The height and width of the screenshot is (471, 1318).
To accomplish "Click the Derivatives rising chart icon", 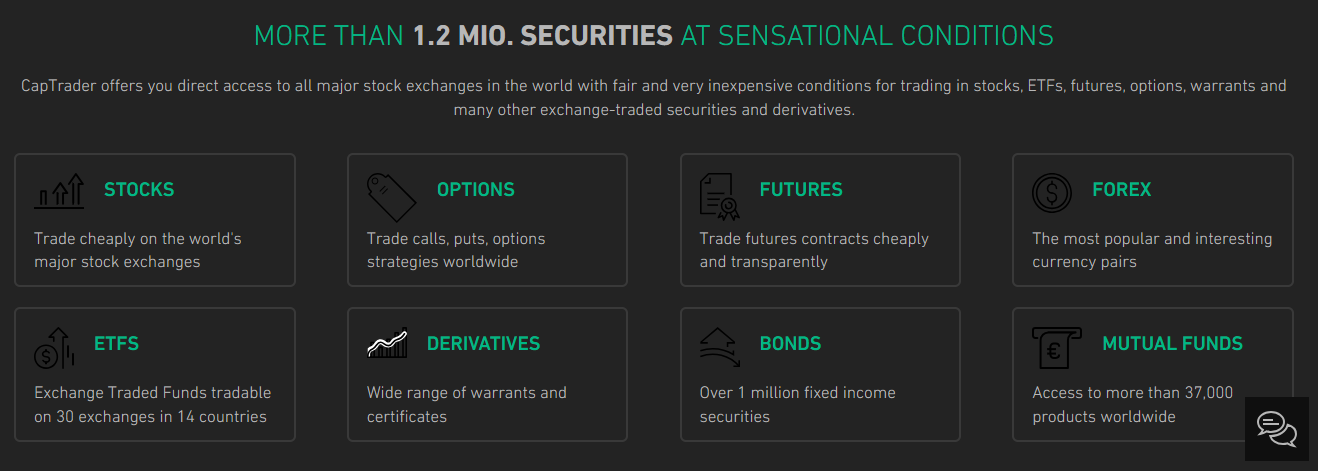I will 387,344.
